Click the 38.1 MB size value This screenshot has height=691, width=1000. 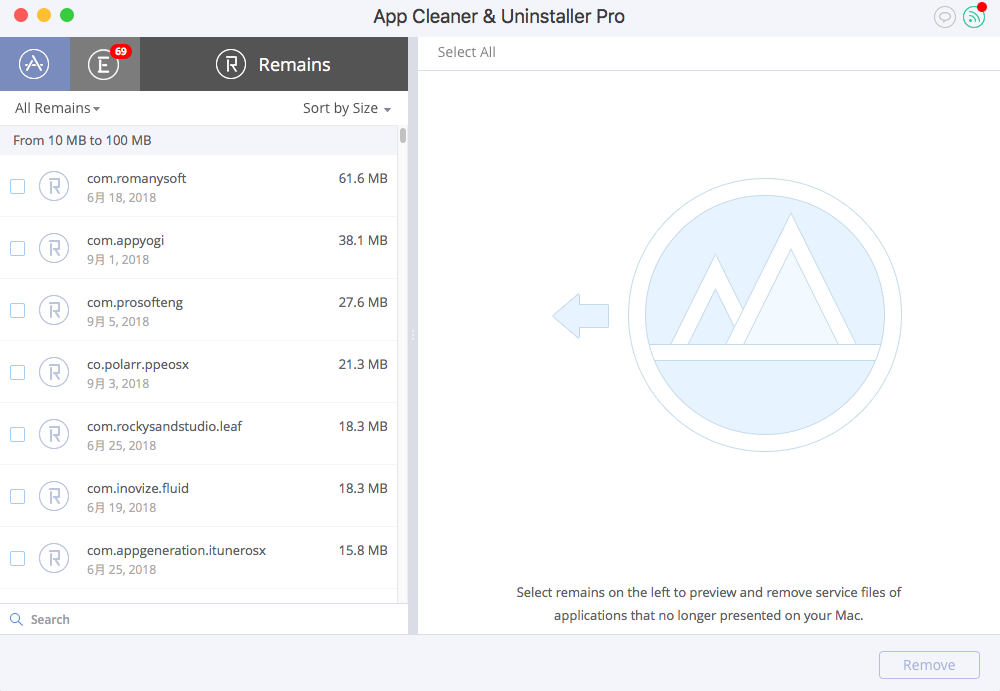[363, 241]
